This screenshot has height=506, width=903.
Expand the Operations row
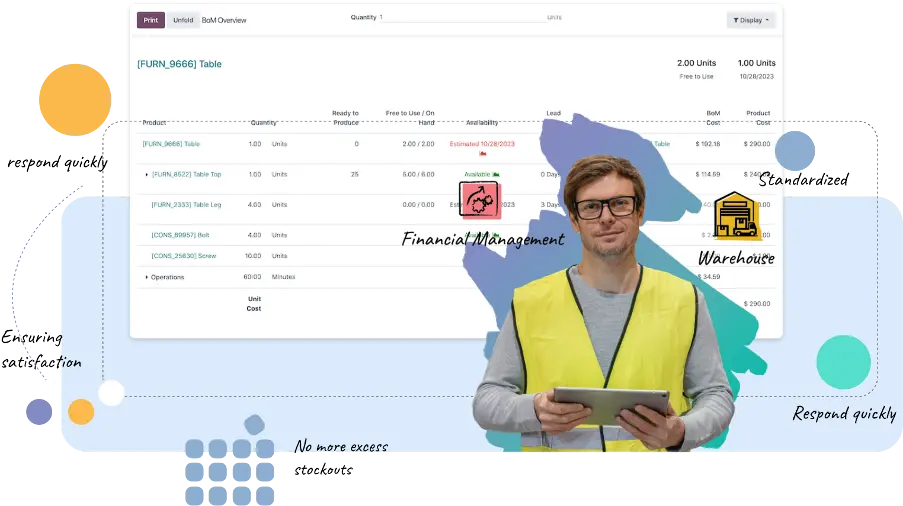(146, 277)
